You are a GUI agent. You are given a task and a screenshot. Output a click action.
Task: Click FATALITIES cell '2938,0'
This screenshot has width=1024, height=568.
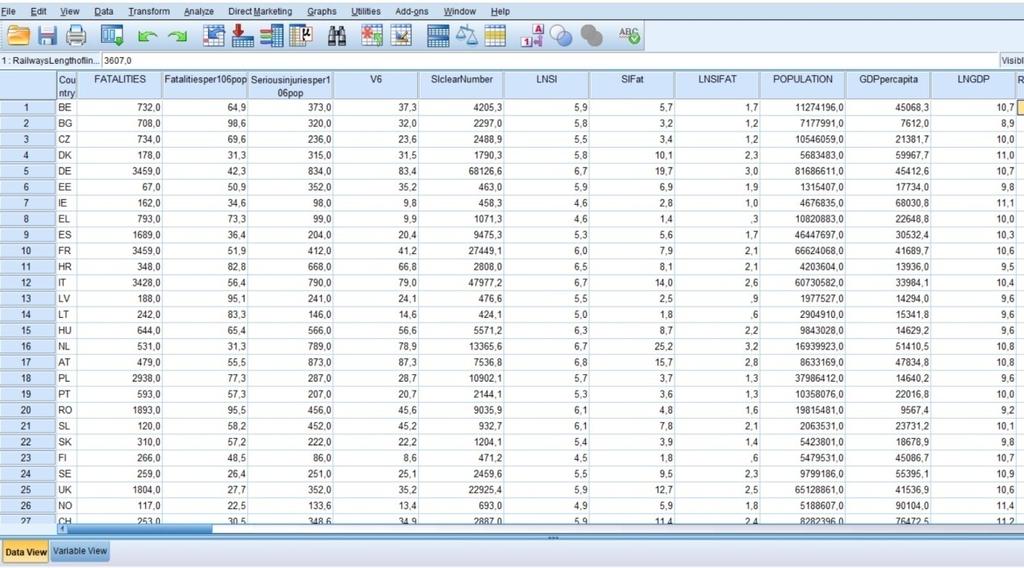coord(120,378)
